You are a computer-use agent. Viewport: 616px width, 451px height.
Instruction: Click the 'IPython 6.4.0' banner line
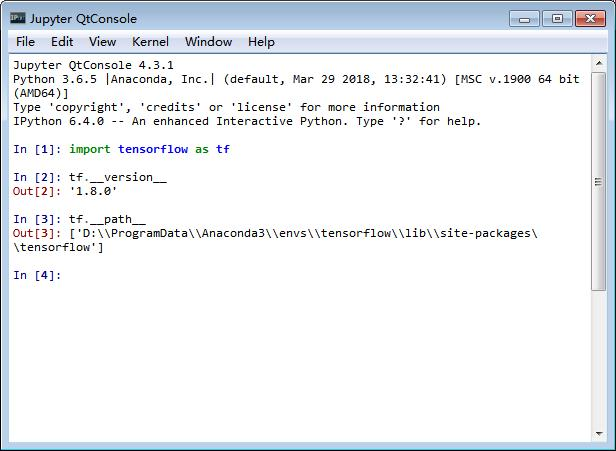(x=247, y=121)
